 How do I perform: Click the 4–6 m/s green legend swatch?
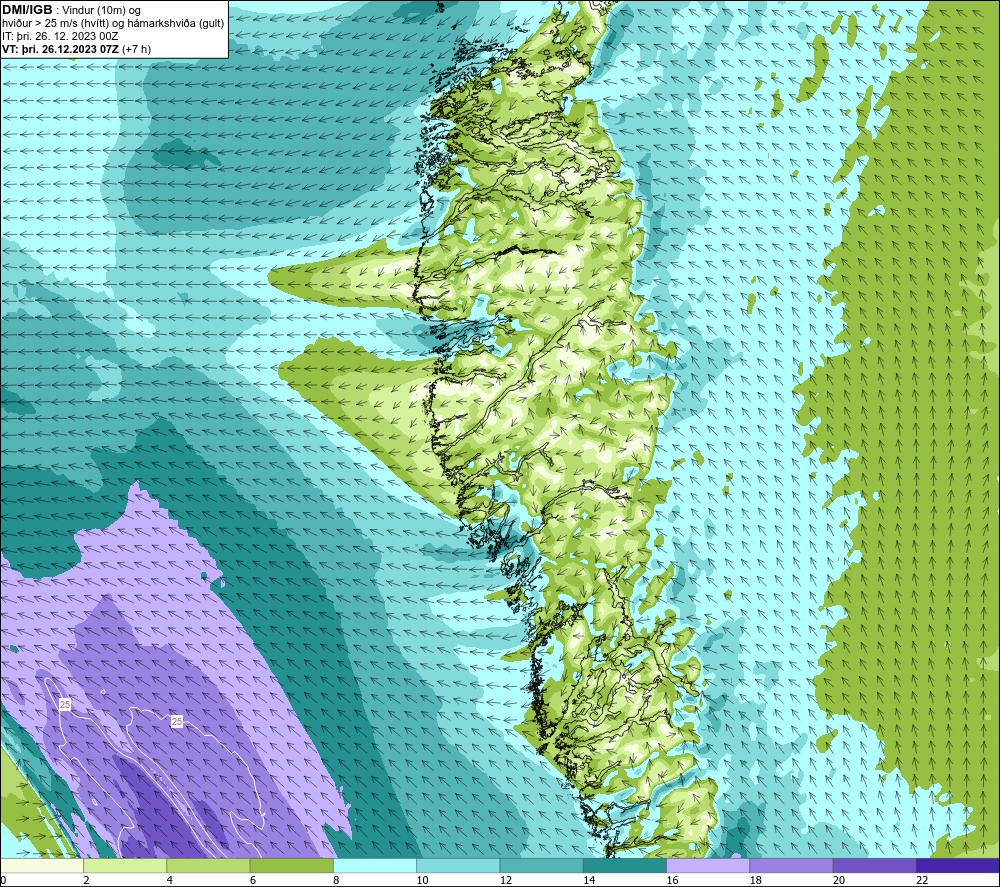coord(209,866)
